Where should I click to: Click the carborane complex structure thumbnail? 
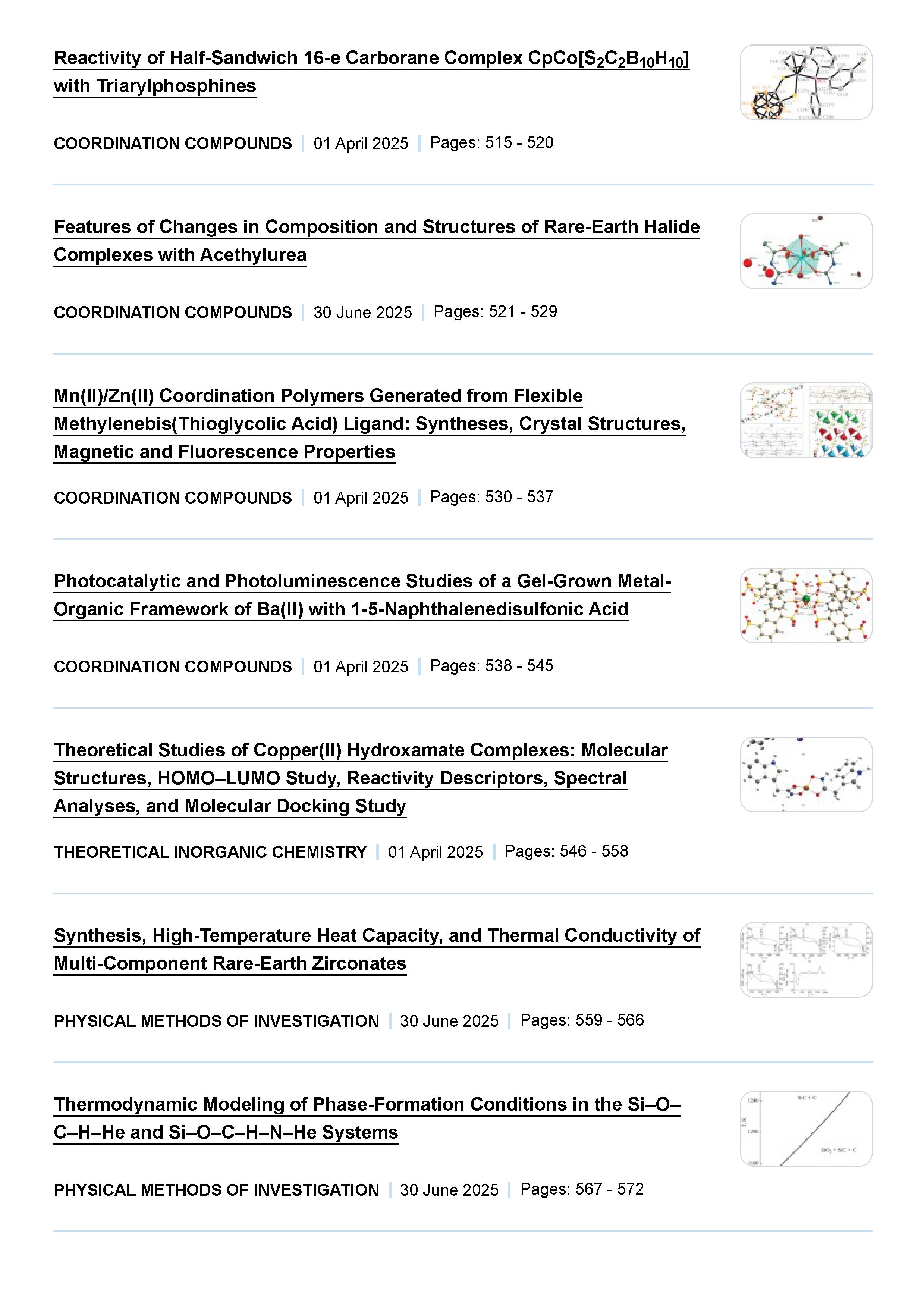tap(805, 82)
